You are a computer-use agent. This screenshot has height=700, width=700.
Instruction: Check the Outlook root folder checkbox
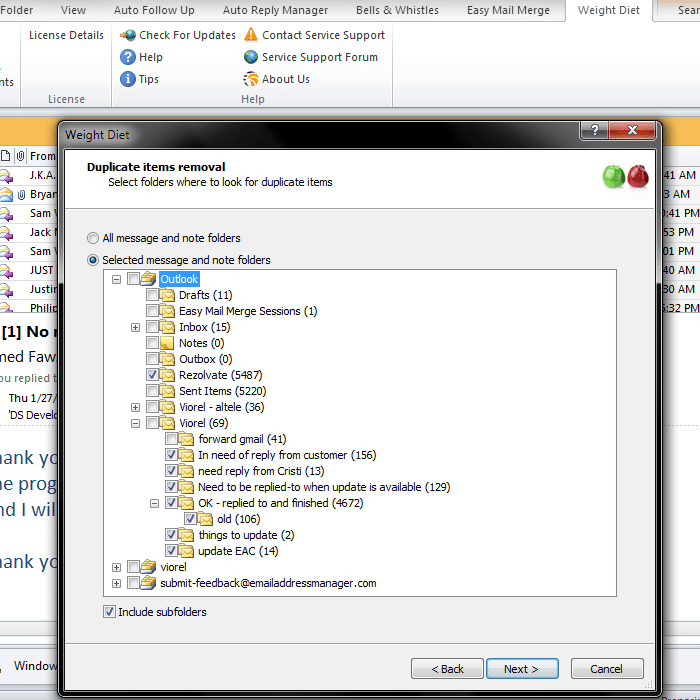click(133, 279)
